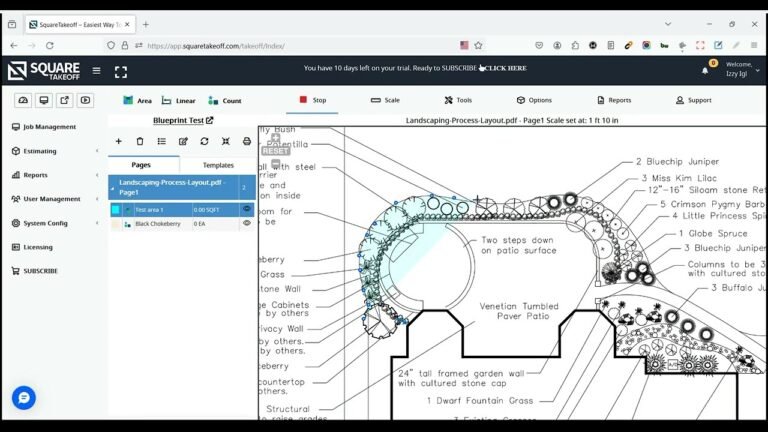Click the add page plus icon

click(x=119, y=141)
